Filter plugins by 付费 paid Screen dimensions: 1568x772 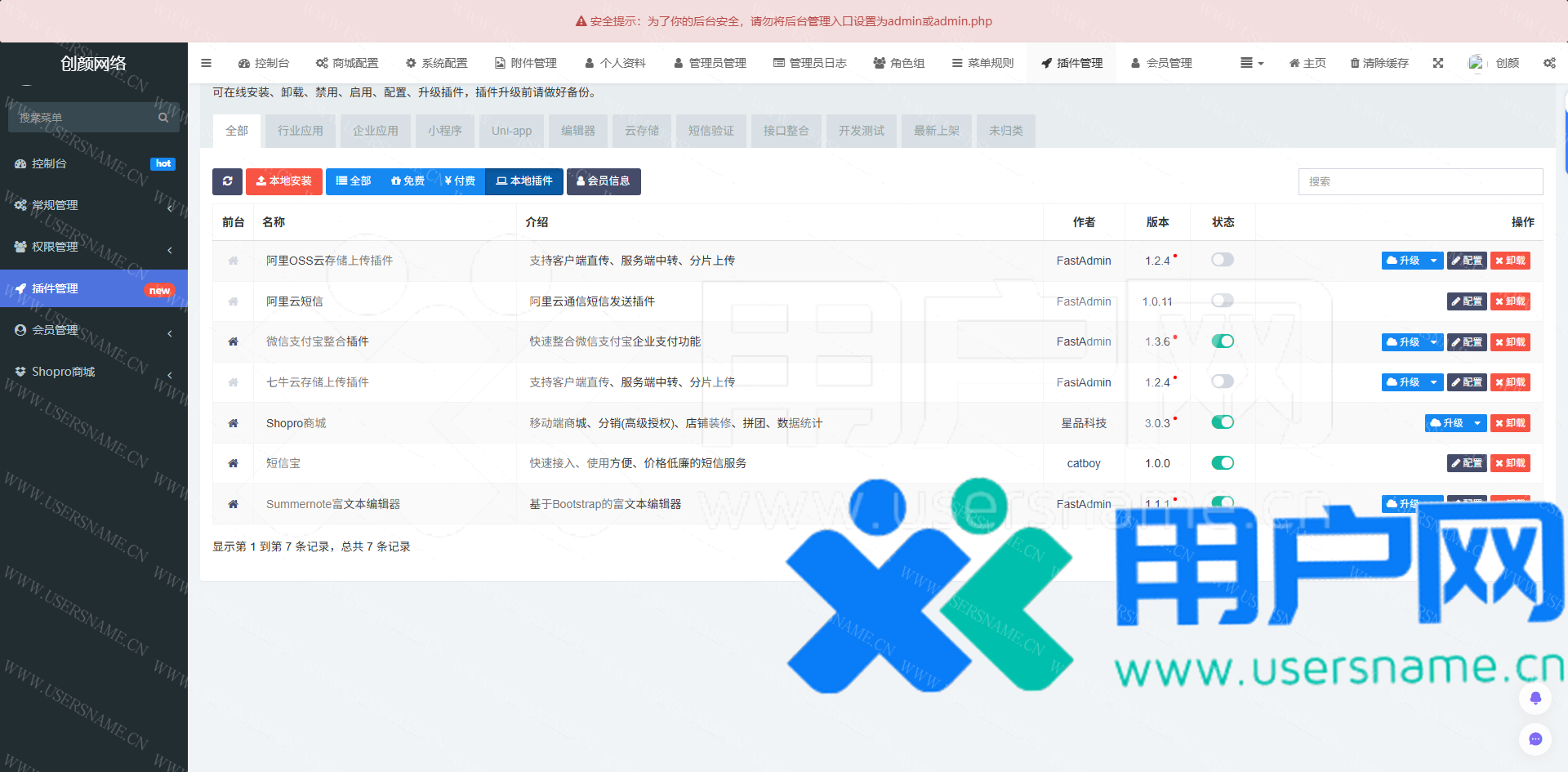point(460,181)
